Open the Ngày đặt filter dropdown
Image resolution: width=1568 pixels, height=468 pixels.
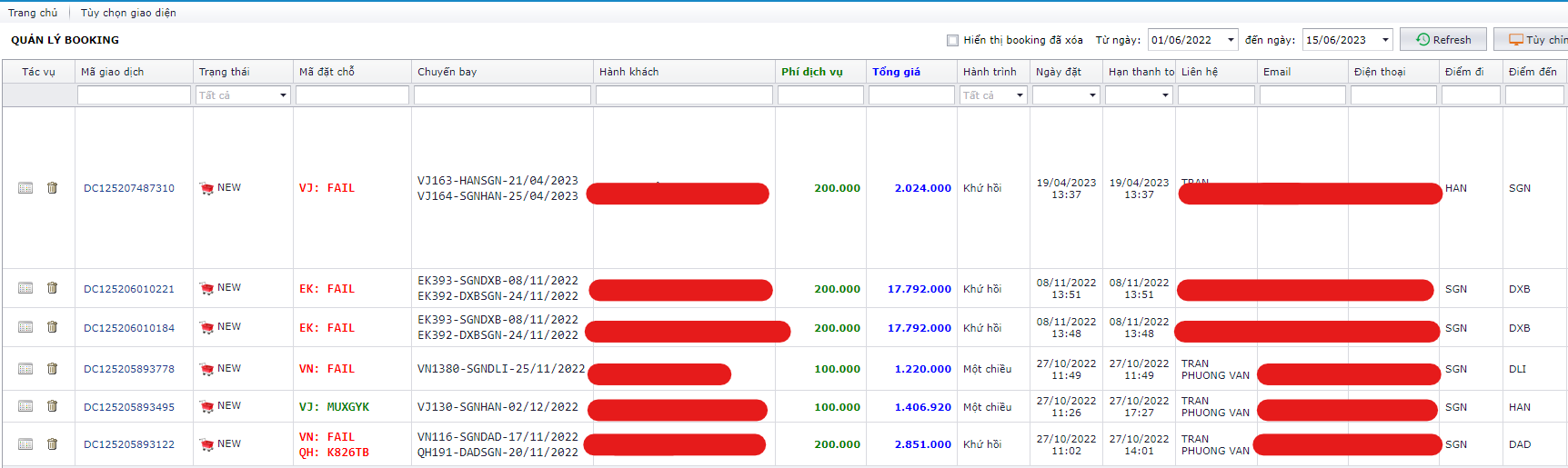(1092, 95)
